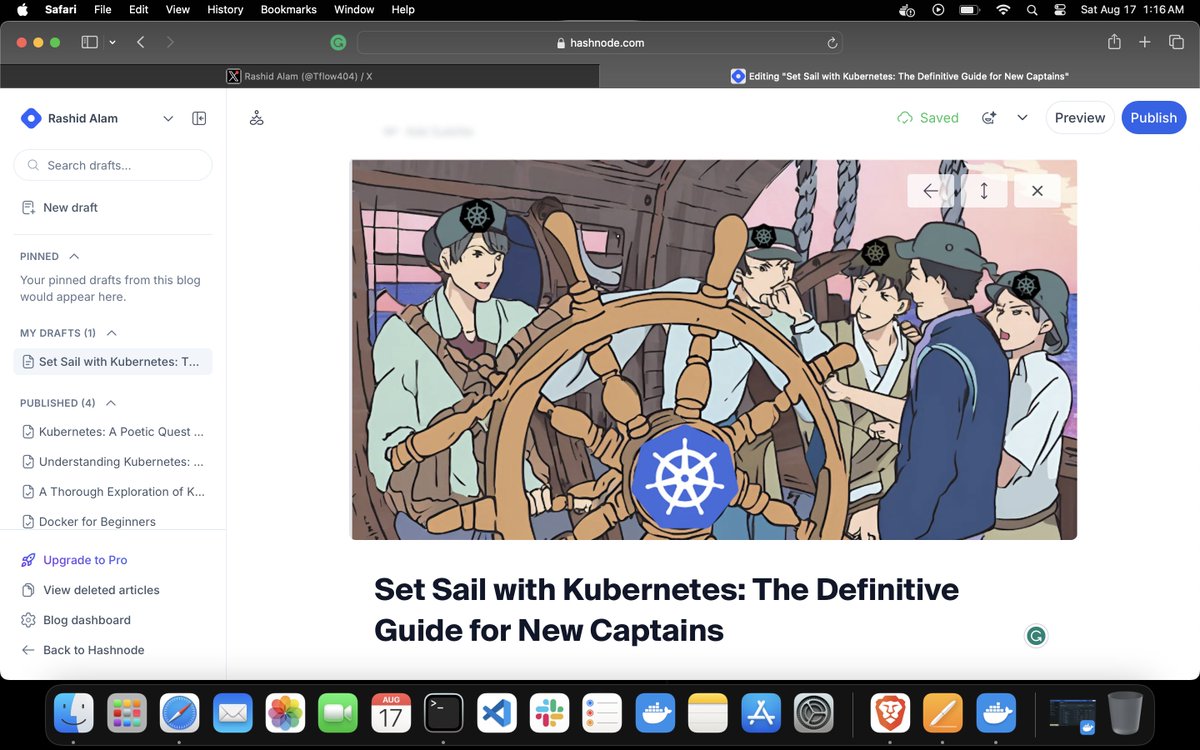Toggle Safari sidebar button
The height and width of the screenshot is (750, 1200).
tap(89, 43)
